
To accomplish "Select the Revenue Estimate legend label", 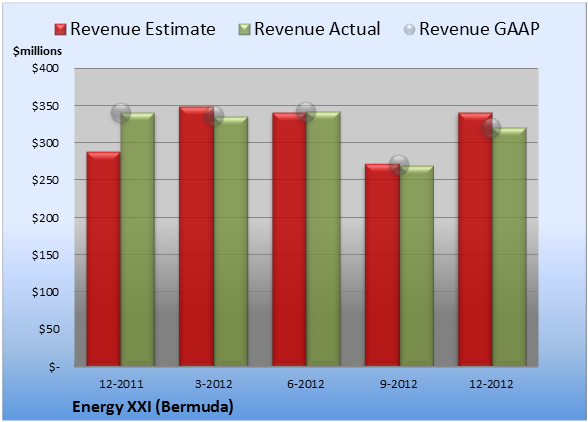I will 143,29.
